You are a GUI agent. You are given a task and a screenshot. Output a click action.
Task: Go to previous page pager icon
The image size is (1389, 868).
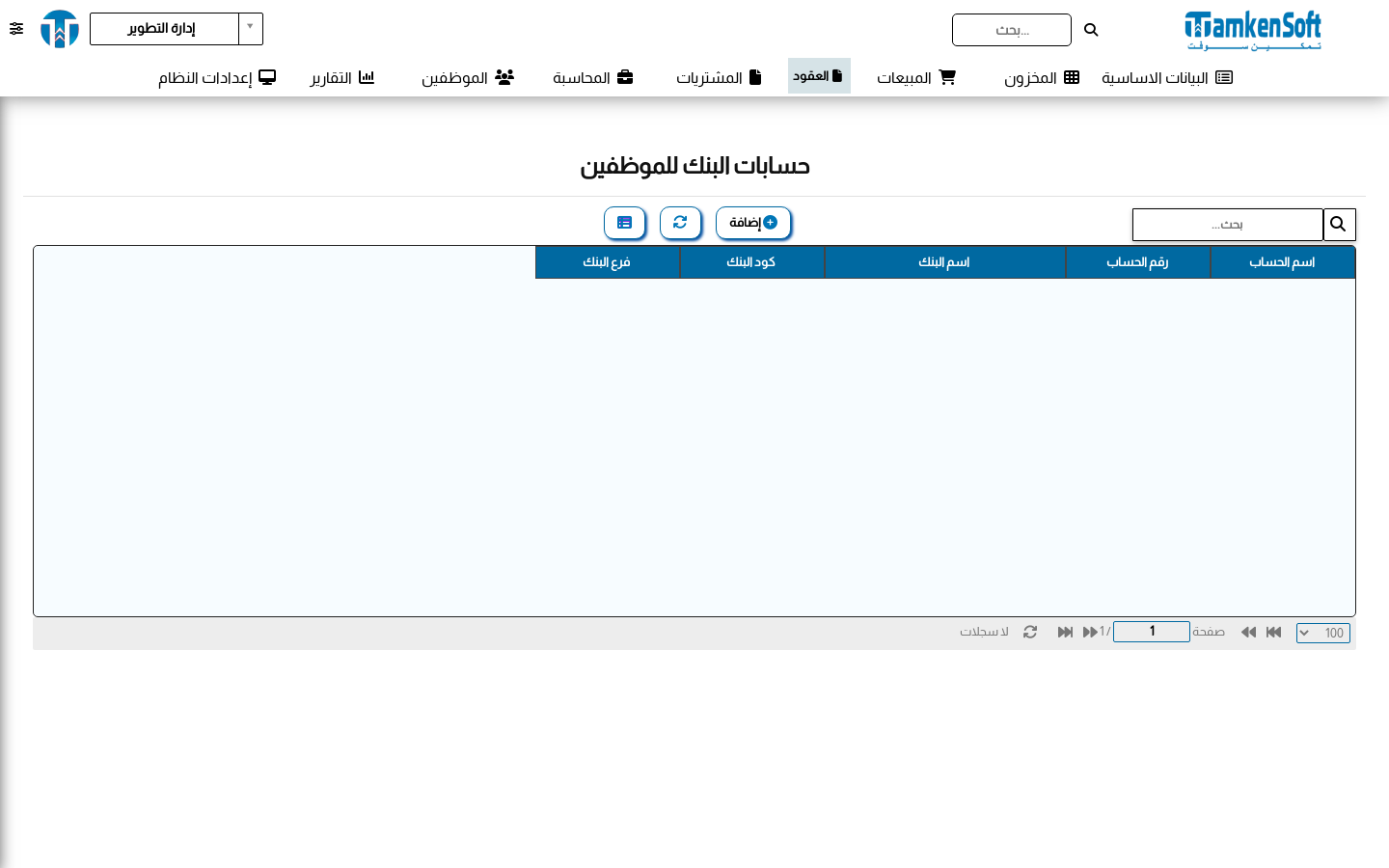pos(1248,632)
